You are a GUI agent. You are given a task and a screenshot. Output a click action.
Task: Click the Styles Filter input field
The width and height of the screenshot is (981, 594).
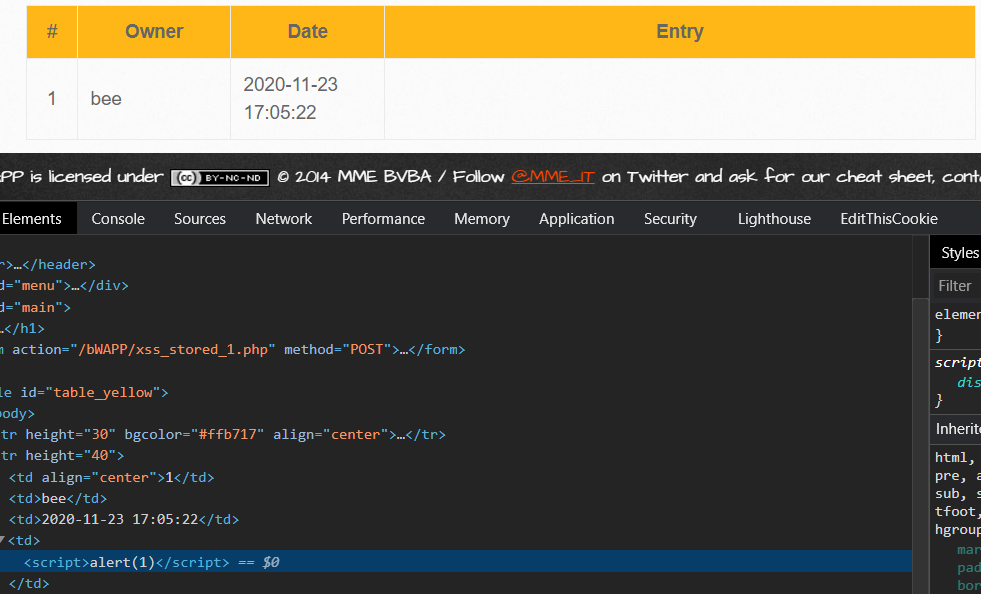(x=957, y=286)
